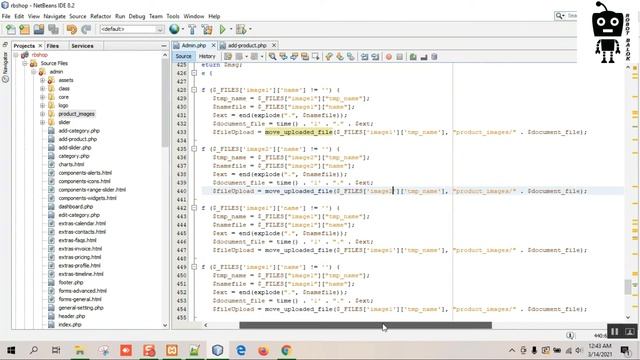
Task: Click Next Bookmark editor icon
Action: [340, 57]
